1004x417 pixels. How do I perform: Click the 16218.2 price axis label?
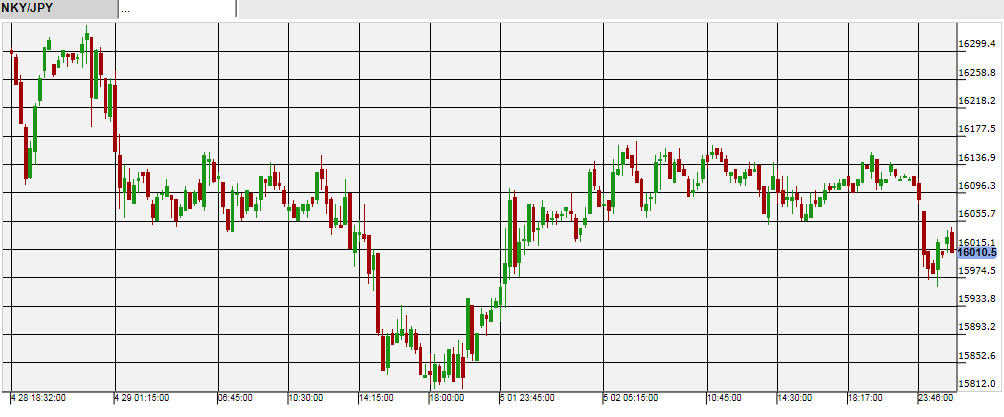(977, 101)
